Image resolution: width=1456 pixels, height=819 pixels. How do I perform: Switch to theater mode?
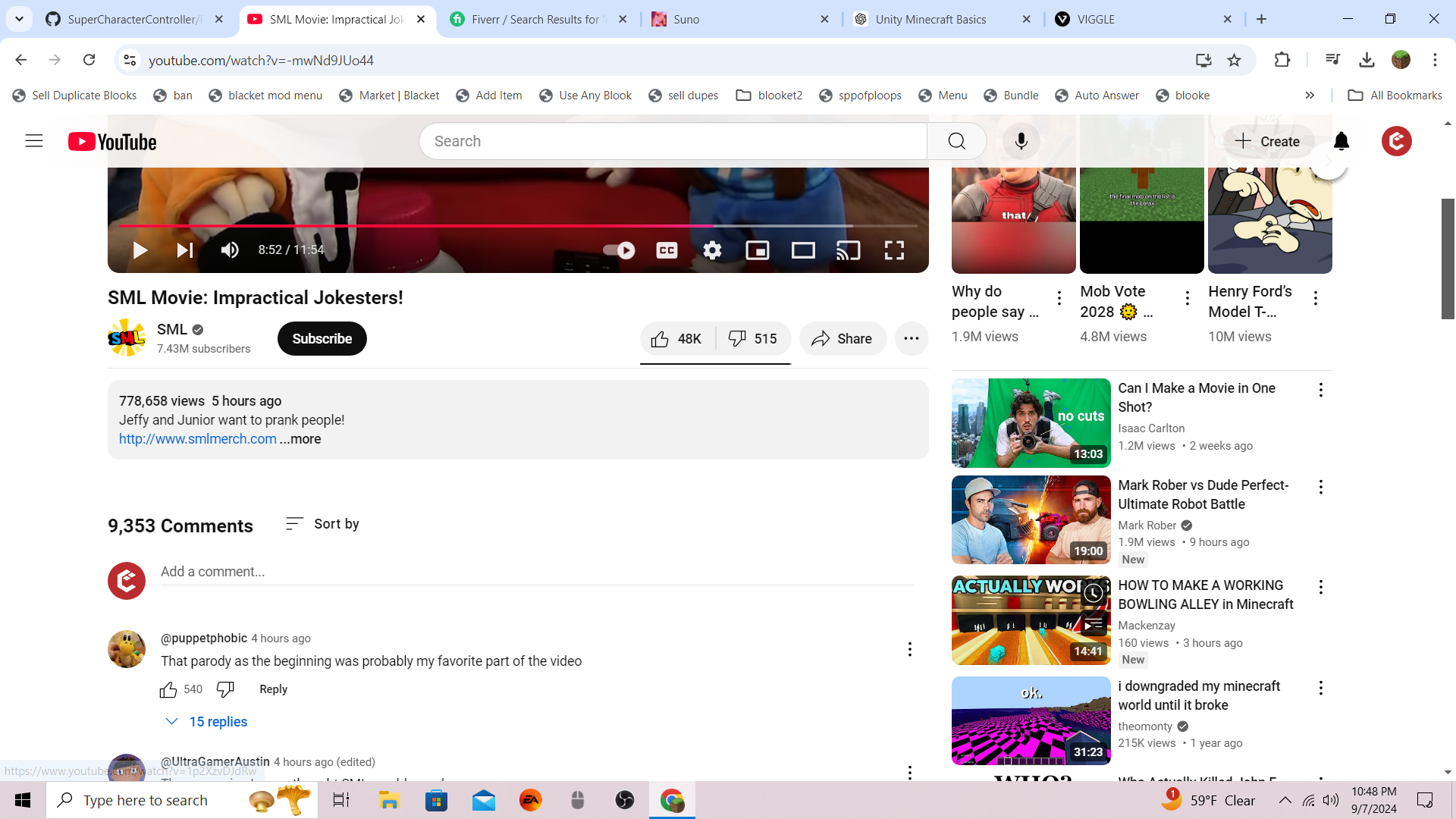803,250
